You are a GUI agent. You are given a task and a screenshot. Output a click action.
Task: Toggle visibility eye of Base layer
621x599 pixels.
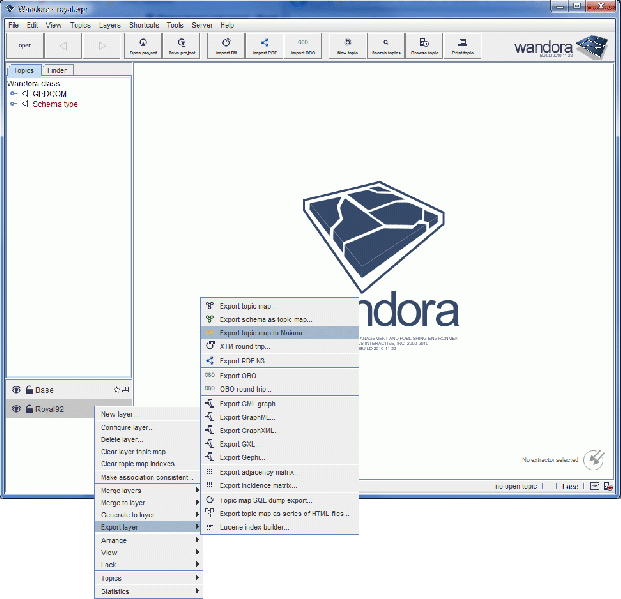click(16, 389)
